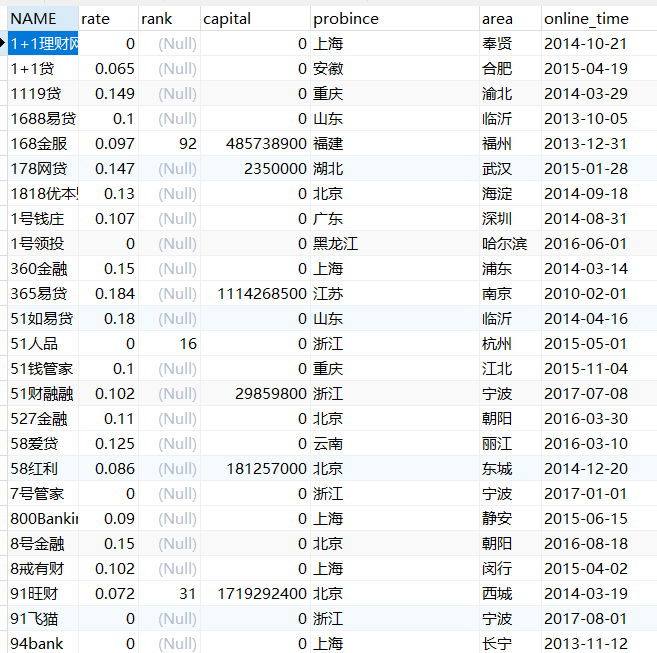This screenshot has width=657, height=653.
Task: Select the capital value 181257000
Action: [266, 469]
